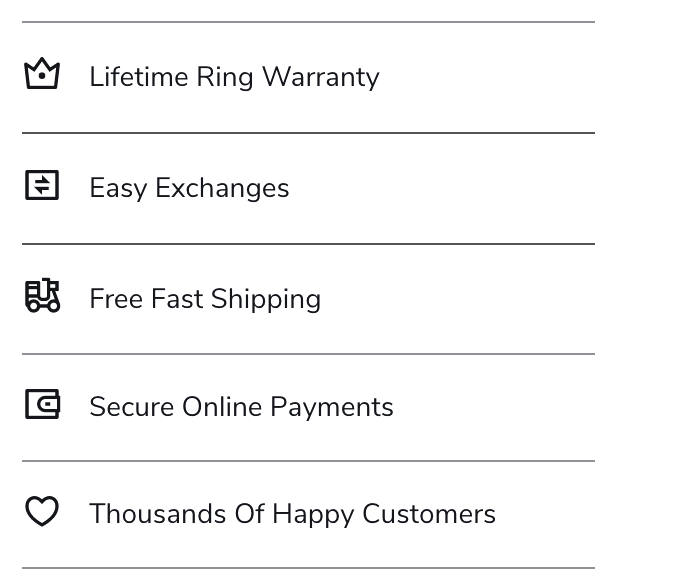Click the divider between Easy Exchanges and Shipping
Image resolution: width=674 pixels, height=578 pixels.
(308, 244)
